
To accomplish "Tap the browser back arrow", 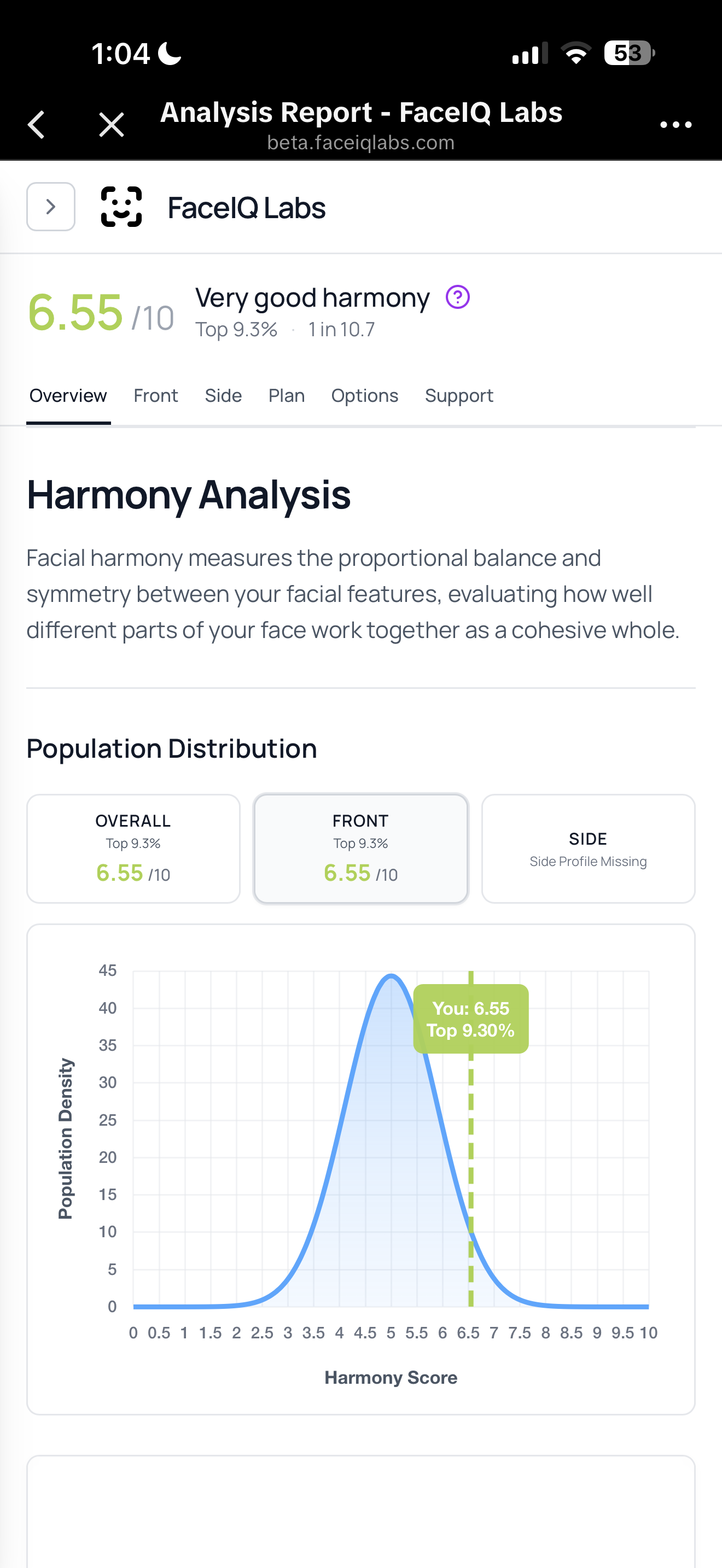I will coord(37,125).
